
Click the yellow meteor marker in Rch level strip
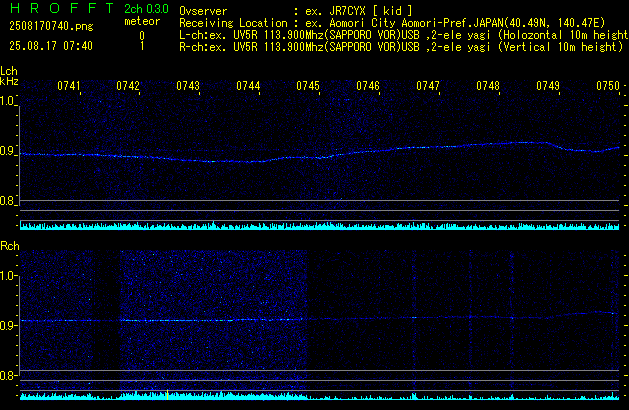tap(167, 395)
